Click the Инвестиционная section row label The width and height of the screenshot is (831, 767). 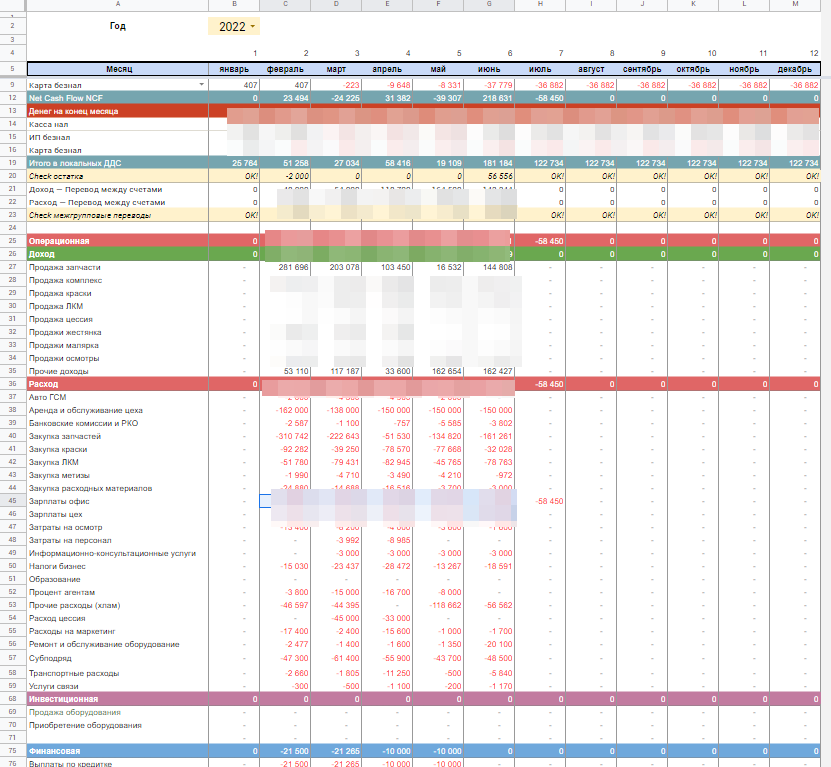pos(63,699)
